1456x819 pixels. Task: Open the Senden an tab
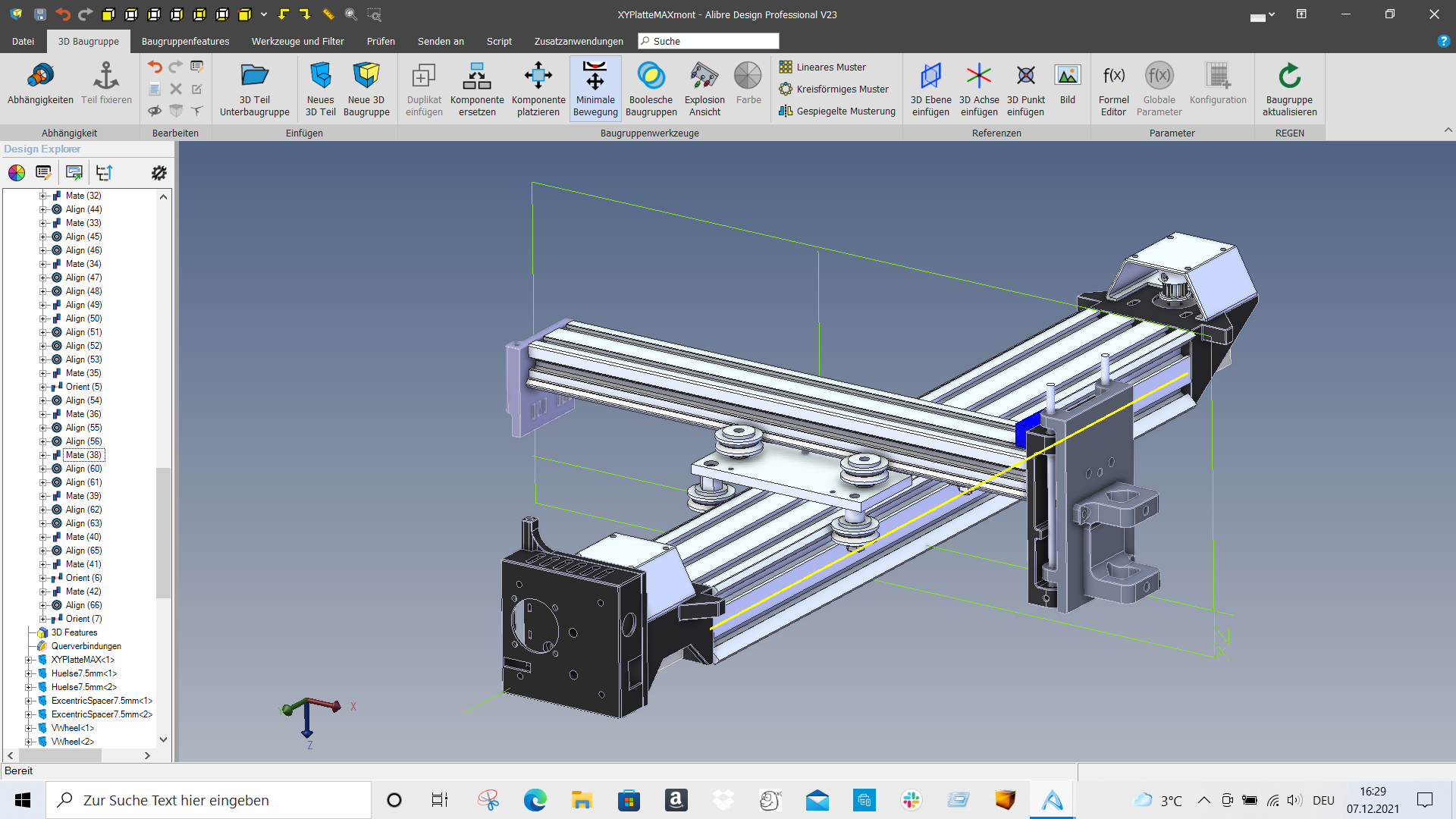pyautogui.click(x=441, y=41)
